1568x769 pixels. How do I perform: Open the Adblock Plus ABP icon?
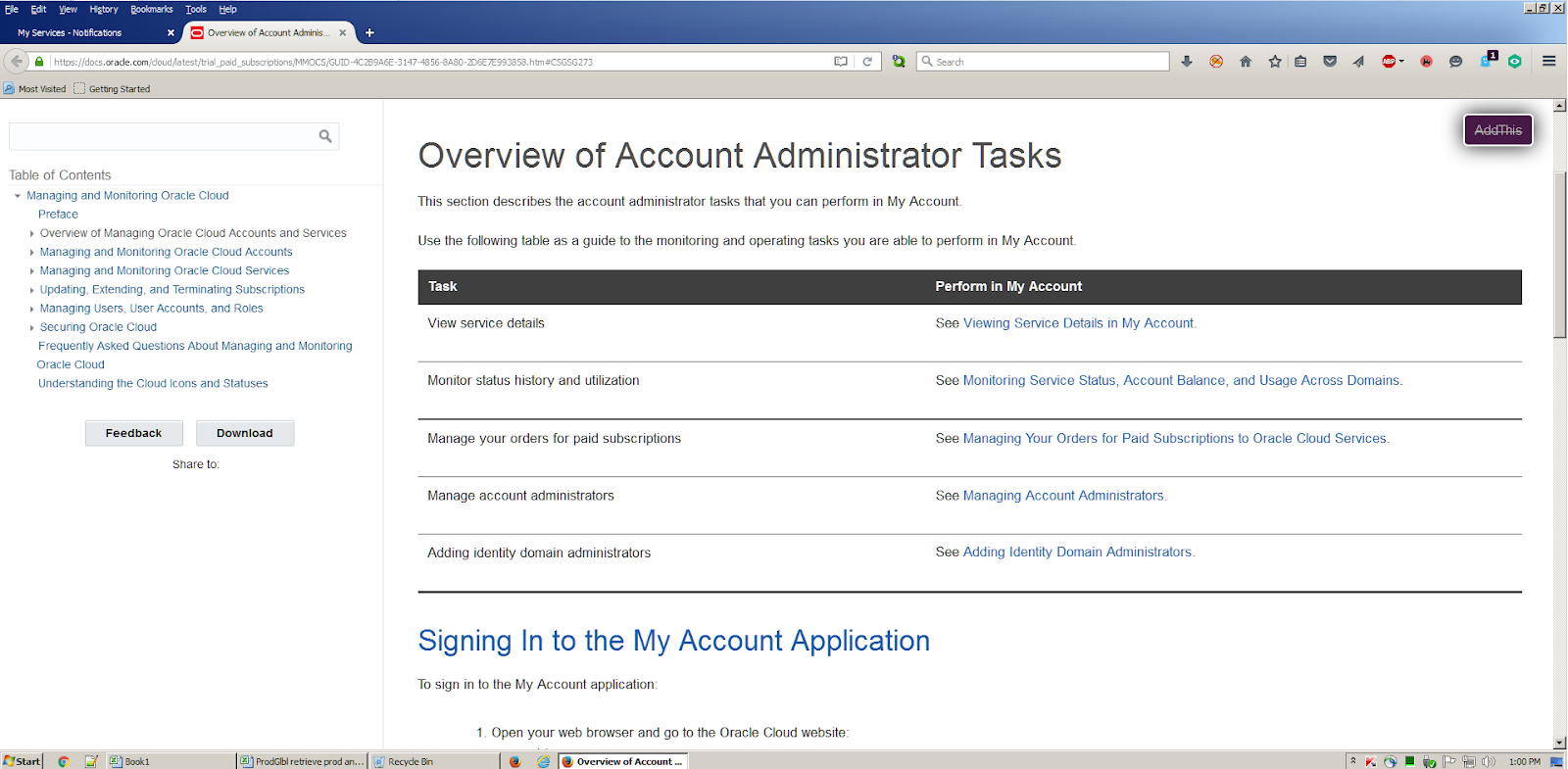(1389, 61)
